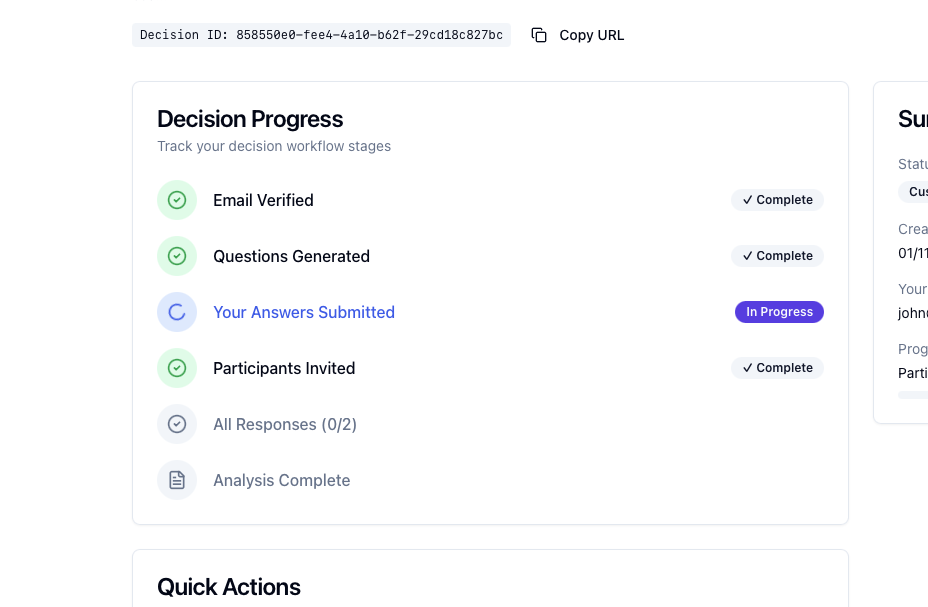This screenshot has height=607, width=928.
Task: Click the Copy URL clipboard icon
Action: click(x=539, y=34)
